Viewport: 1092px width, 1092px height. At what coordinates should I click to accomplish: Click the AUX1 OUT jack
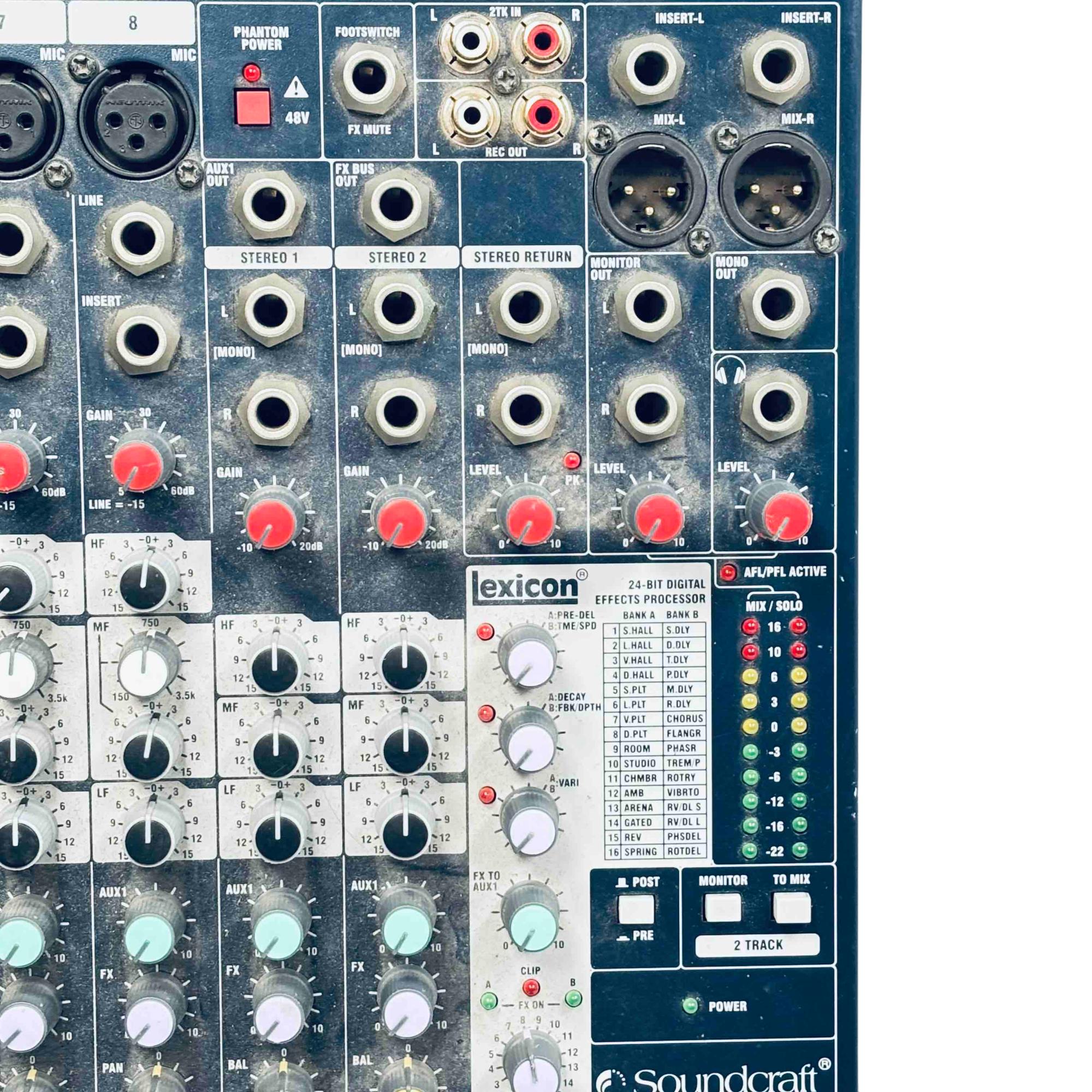click(x=269, y=205)
